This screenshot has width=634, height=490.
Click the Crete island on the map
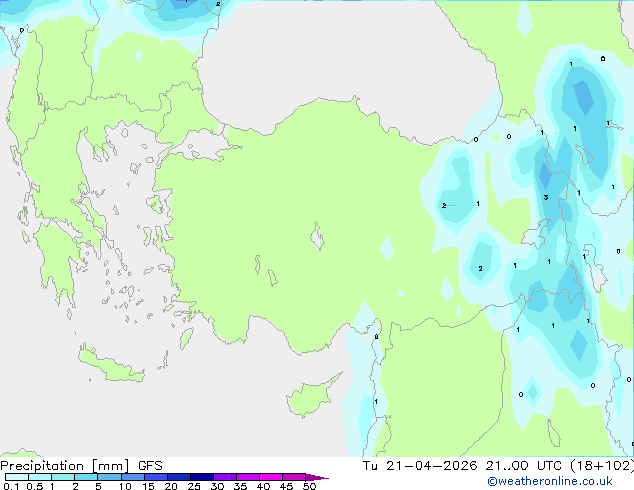point(111,365)
